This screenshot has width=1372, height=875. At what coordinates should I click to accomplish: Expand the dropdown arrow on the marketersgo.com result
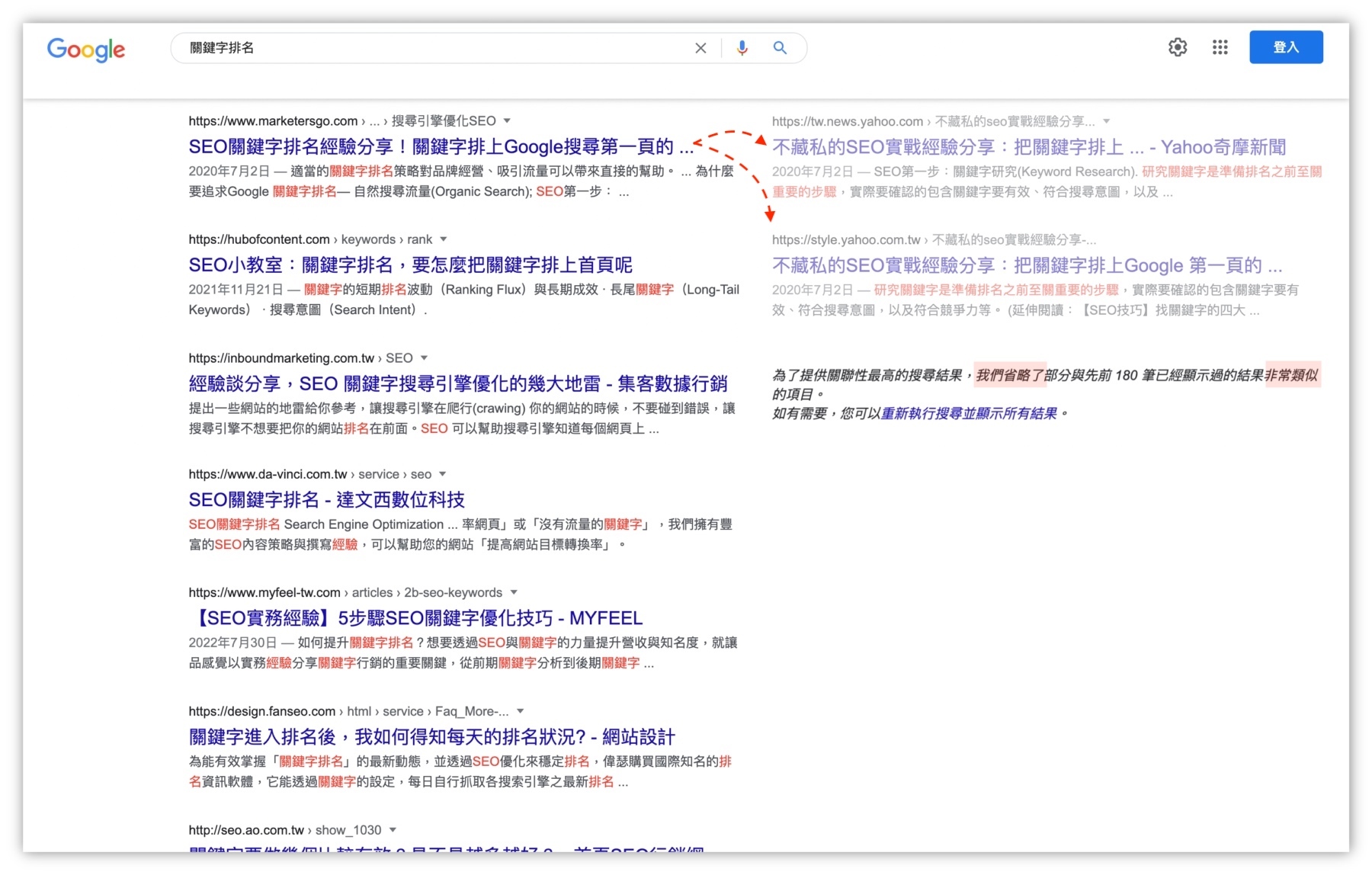pyautogui.click(x=506, y=120)
